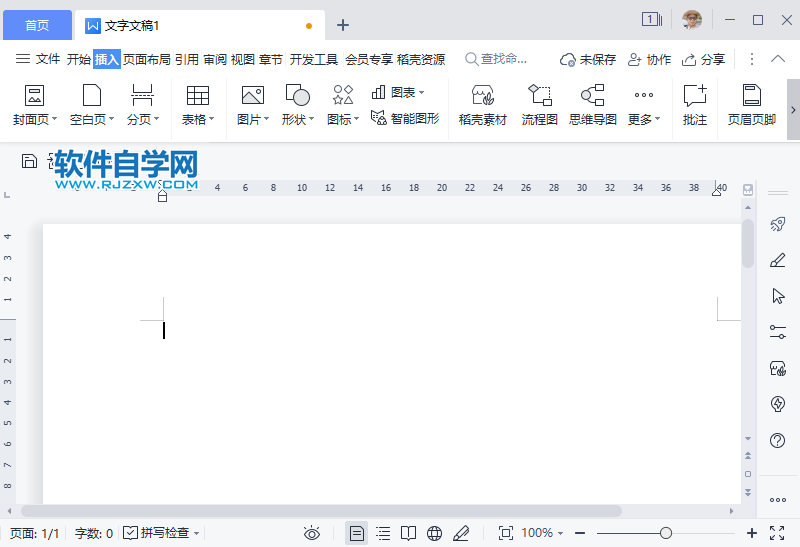Expand the 表格 dropdown arrow

[211, 119]
